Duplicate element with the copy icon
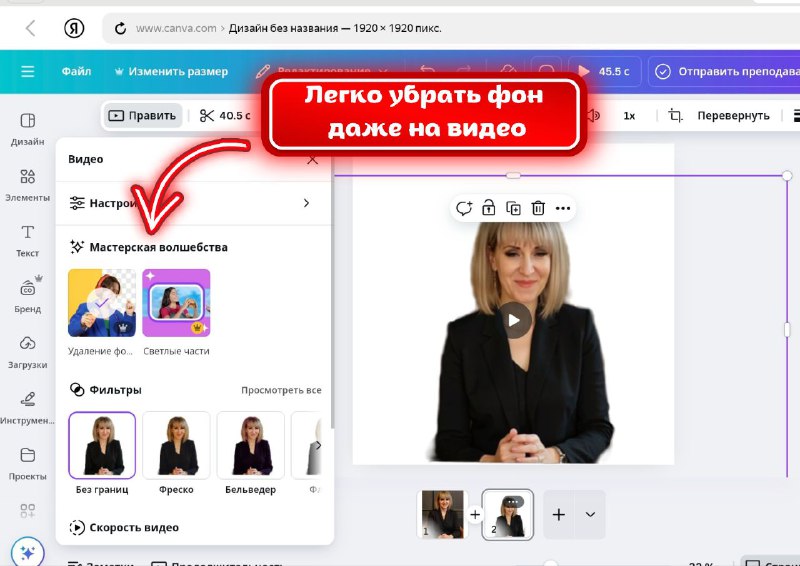 [x=513, y=208]
